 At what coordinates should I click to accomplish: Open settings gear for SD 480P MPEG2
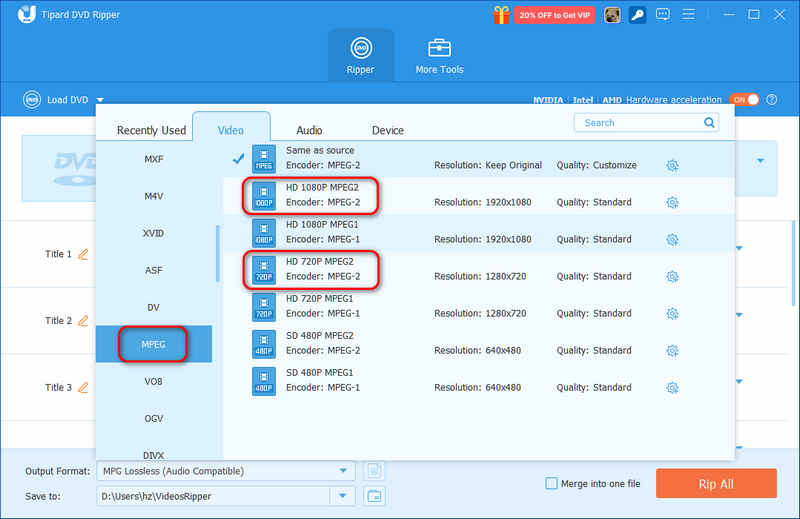tap(672, 351)
